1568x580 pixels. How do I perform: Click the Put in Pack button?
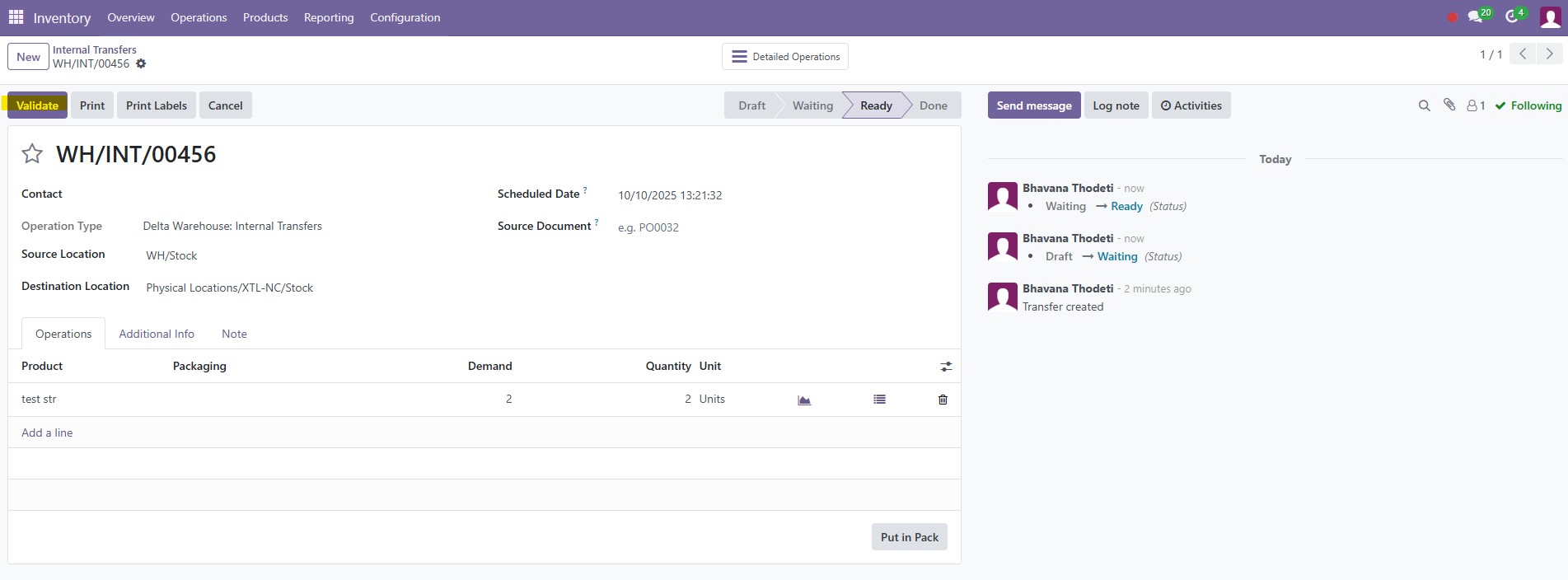[x=909, y=537]
